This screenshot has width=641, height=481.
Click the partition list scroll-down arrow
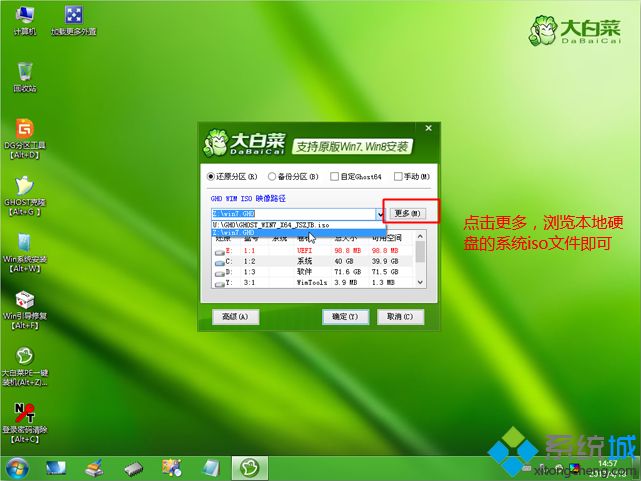click(x=420, y=282)
